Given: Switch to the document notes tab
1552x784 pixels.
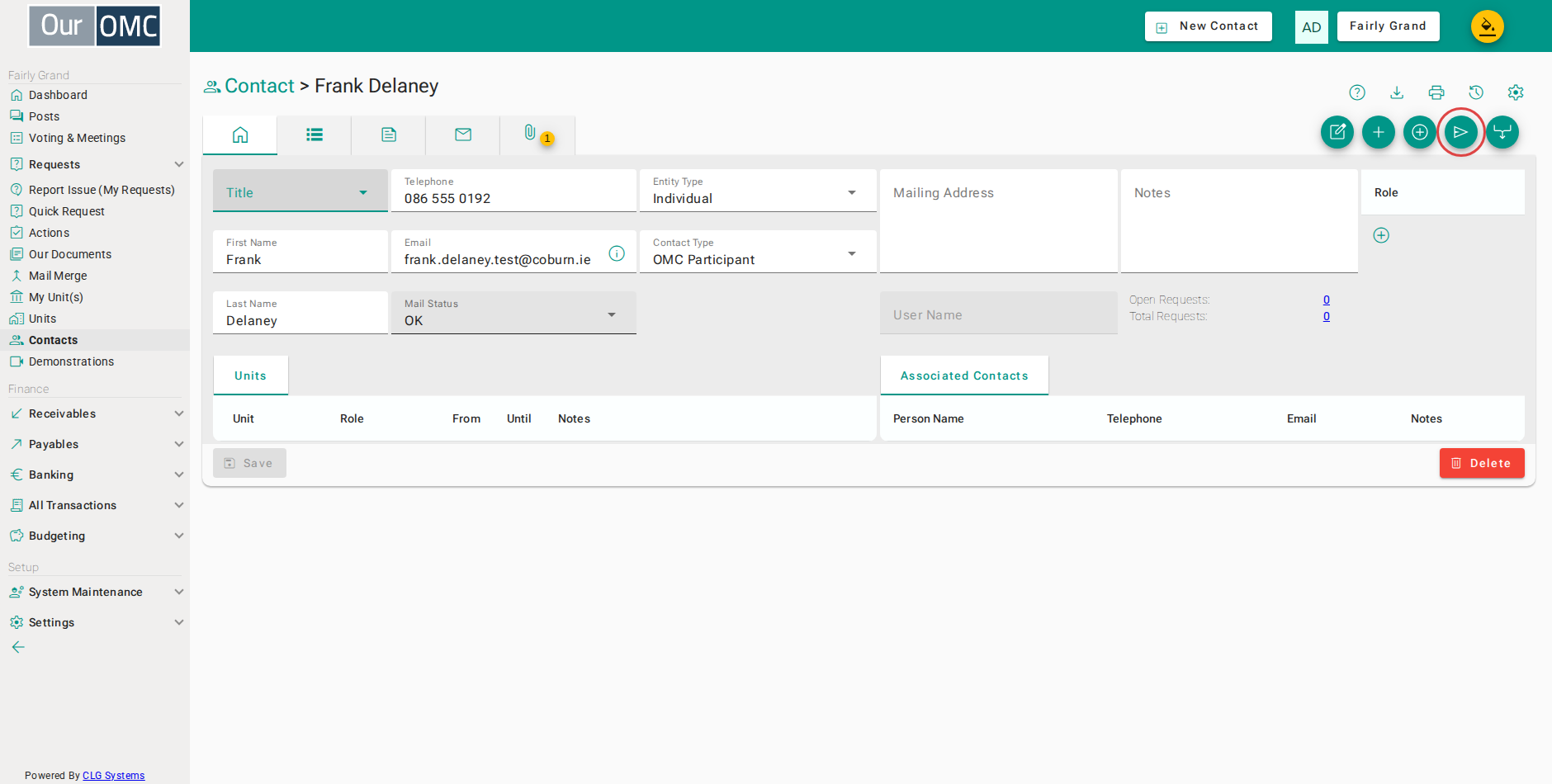Looking at the screenshot, I should [x=389, y=135].
